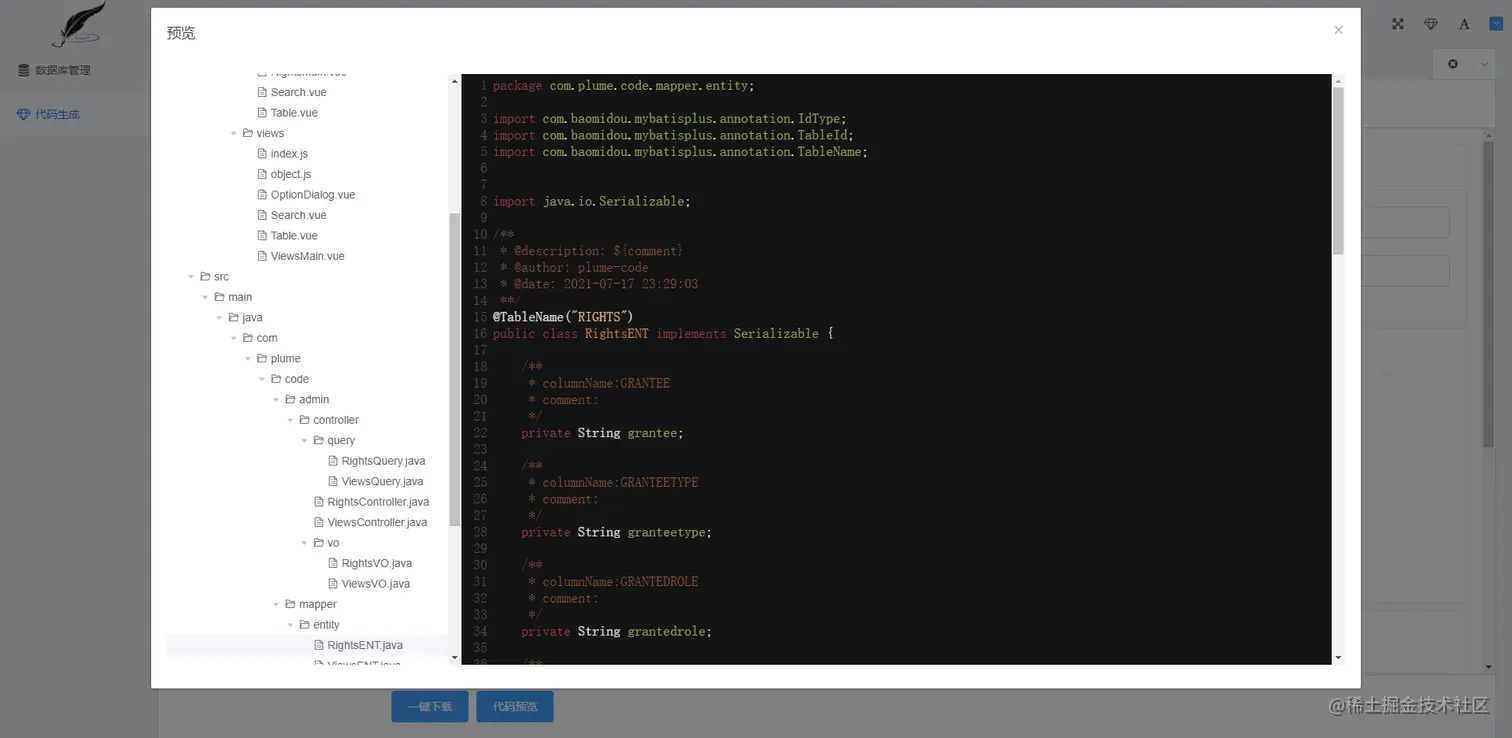Click the 代码预览 button
Image resolution: width=1512 pixels, height=738 pixels.
click(515, 706)
